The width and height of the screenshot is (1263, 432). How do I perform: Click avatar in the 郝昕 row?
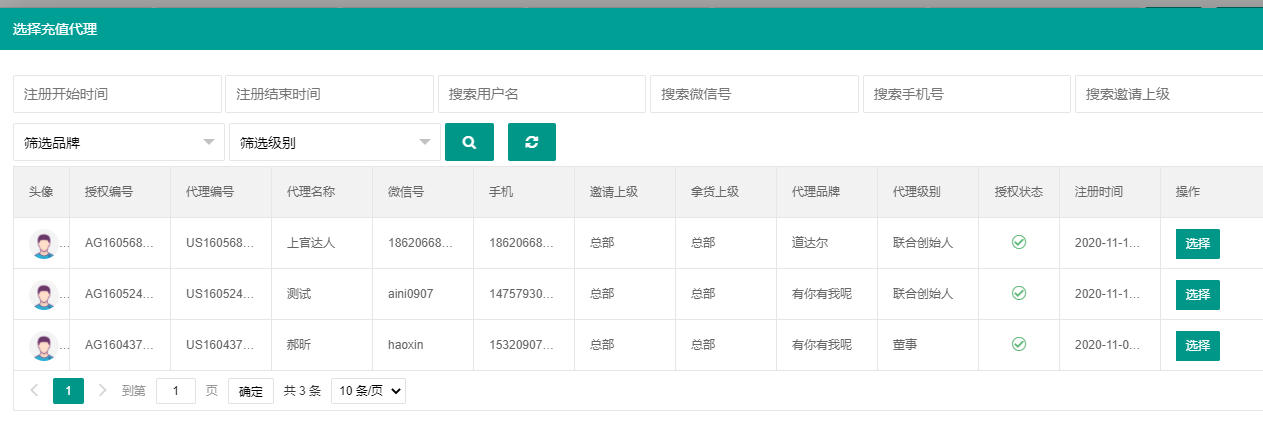[43, 345]
